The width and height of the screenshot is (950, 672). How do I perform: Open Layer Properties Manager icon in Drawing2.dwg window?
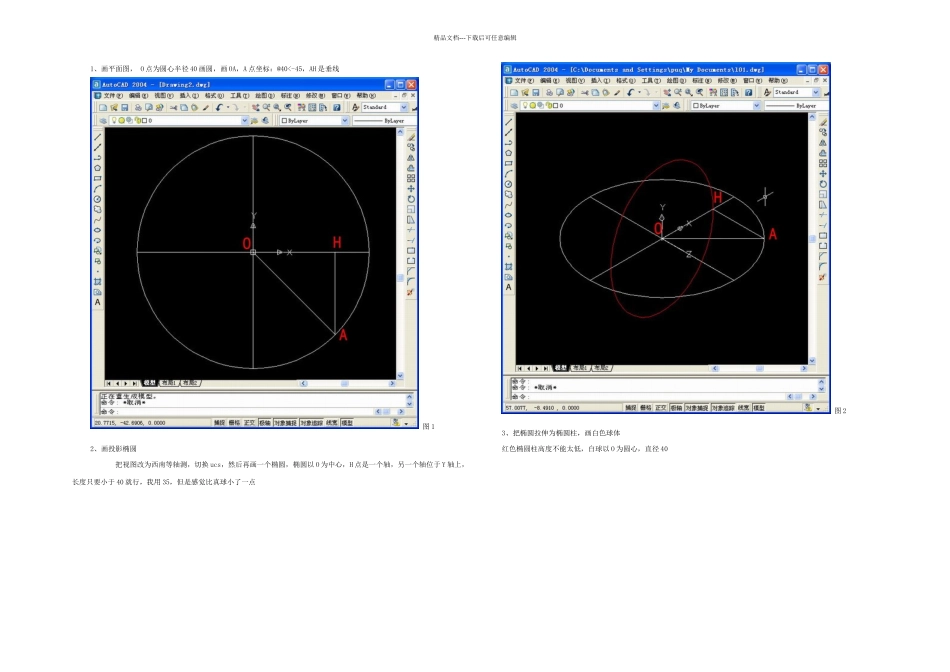(102, 120)
